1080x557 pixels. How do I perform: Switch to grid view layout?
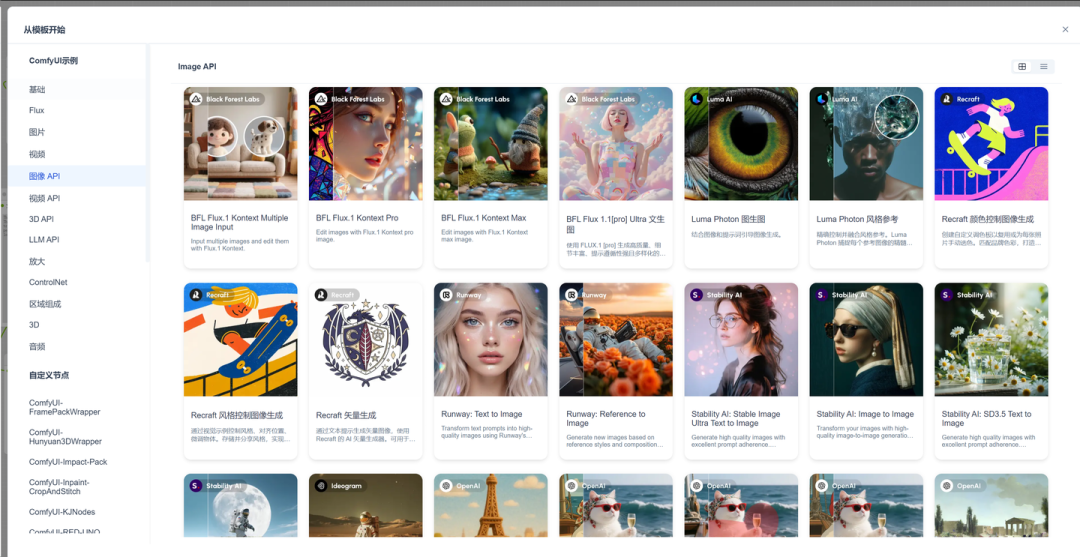click(1022, 66)
